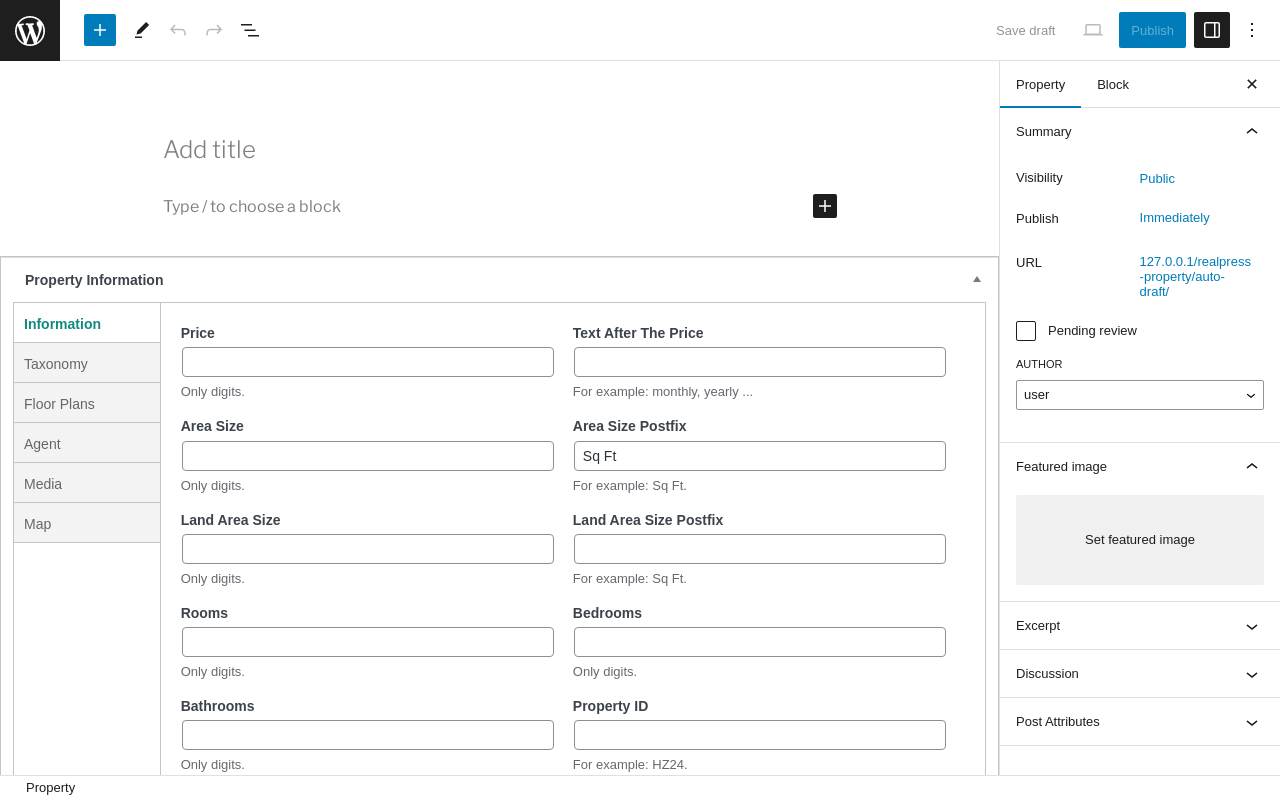Click the Price input field

pos(368,362)
